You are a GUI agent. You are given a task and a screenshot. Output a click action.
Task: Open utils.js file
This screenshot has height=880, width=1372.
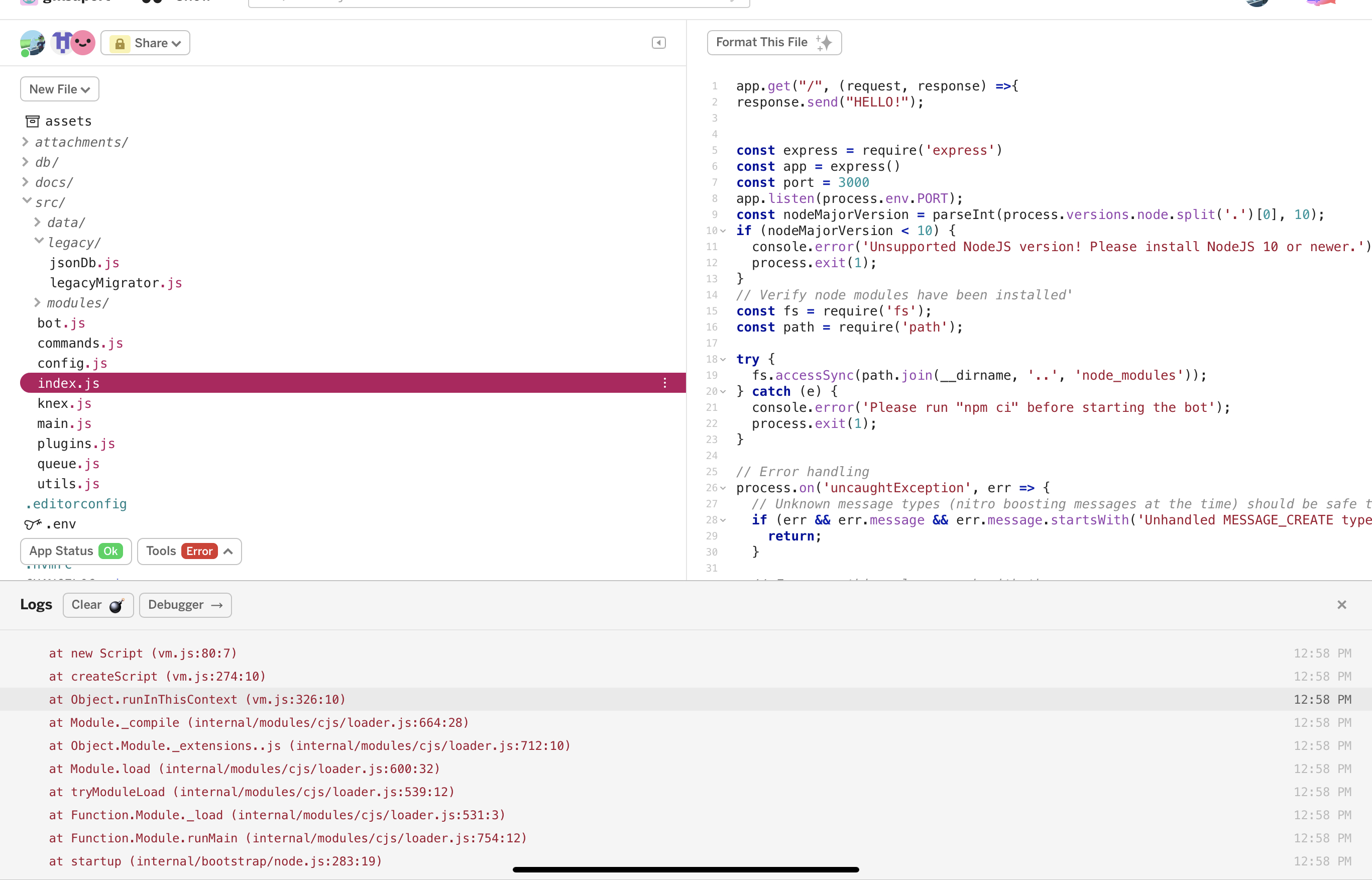coord(68,483)
